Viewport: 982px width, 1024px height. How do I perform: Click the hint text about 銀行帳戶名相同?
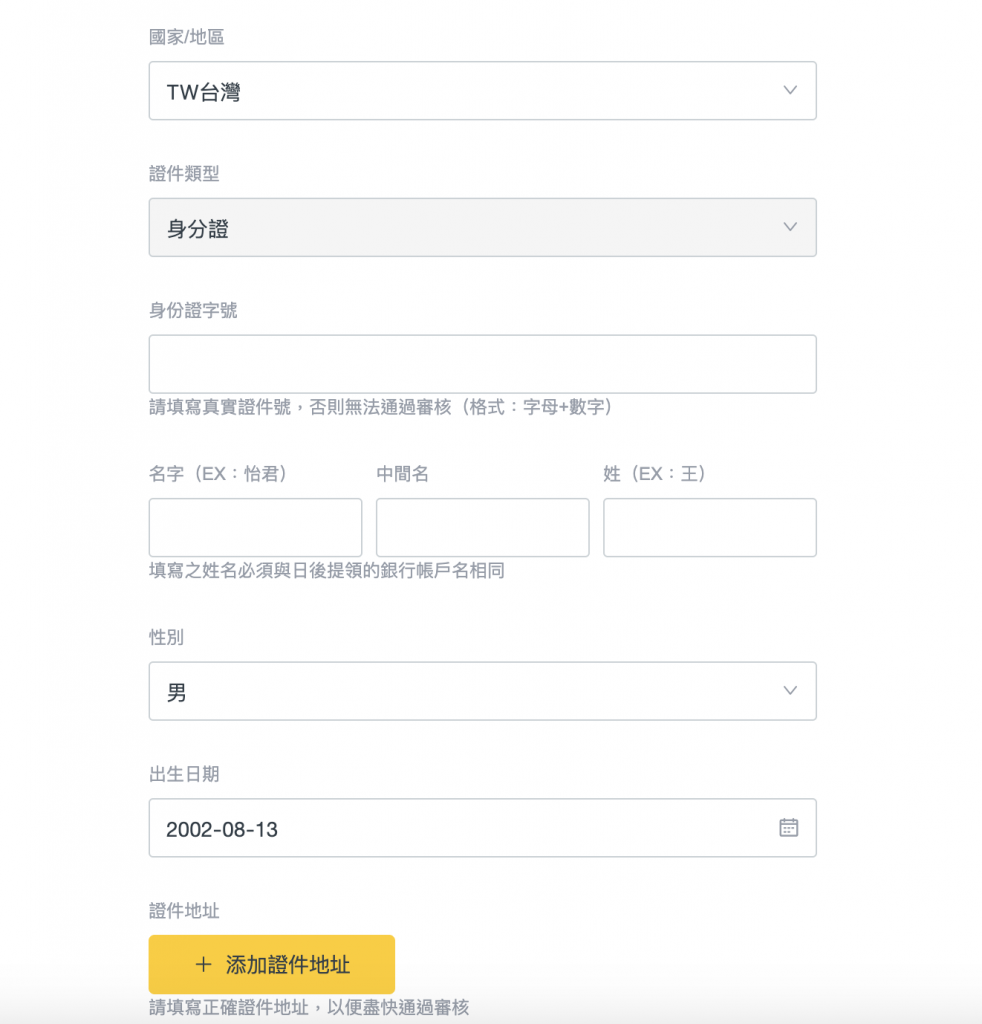327,571
